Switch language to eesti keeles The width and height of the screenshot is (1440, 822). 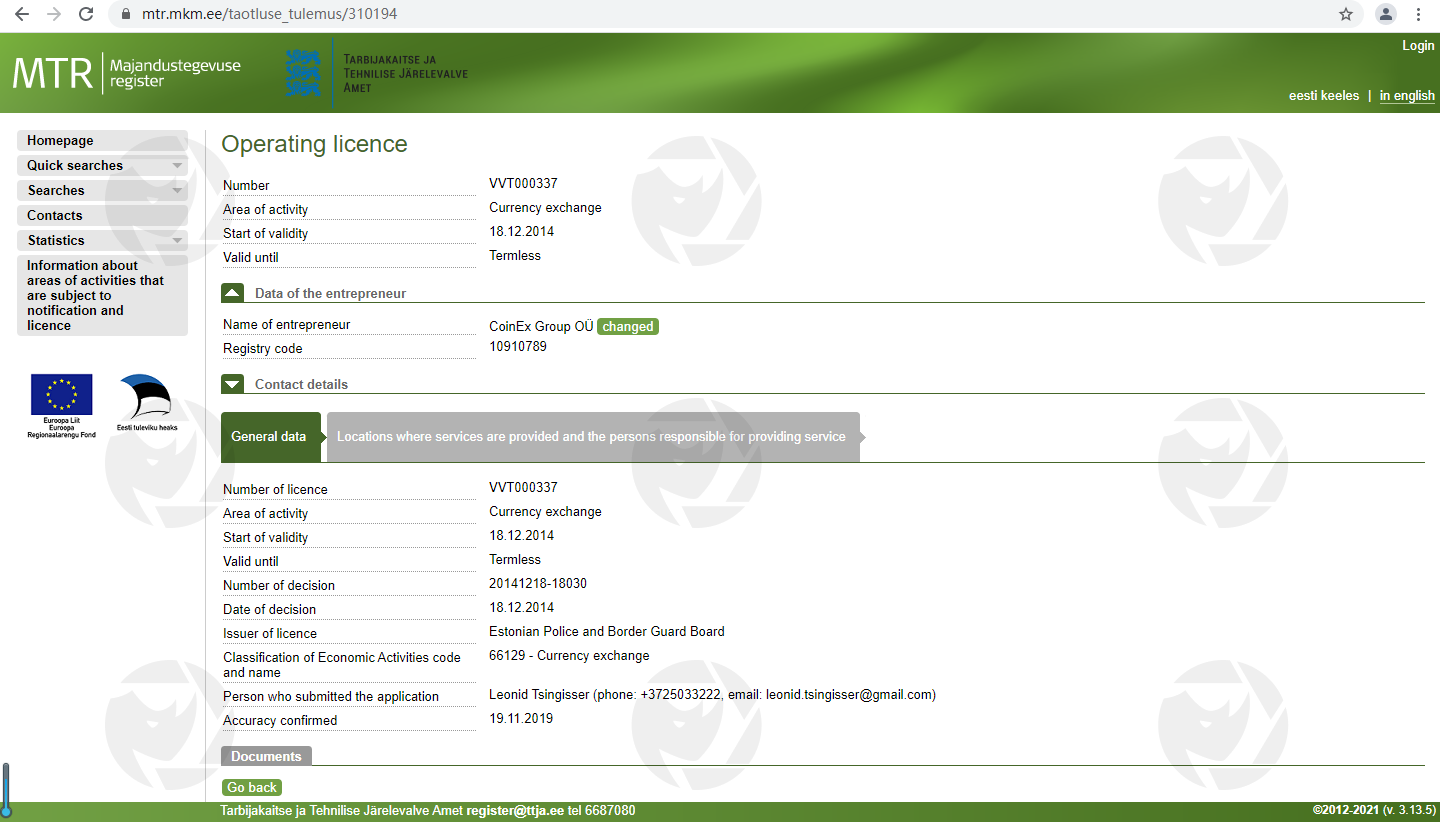[1323, 96]
